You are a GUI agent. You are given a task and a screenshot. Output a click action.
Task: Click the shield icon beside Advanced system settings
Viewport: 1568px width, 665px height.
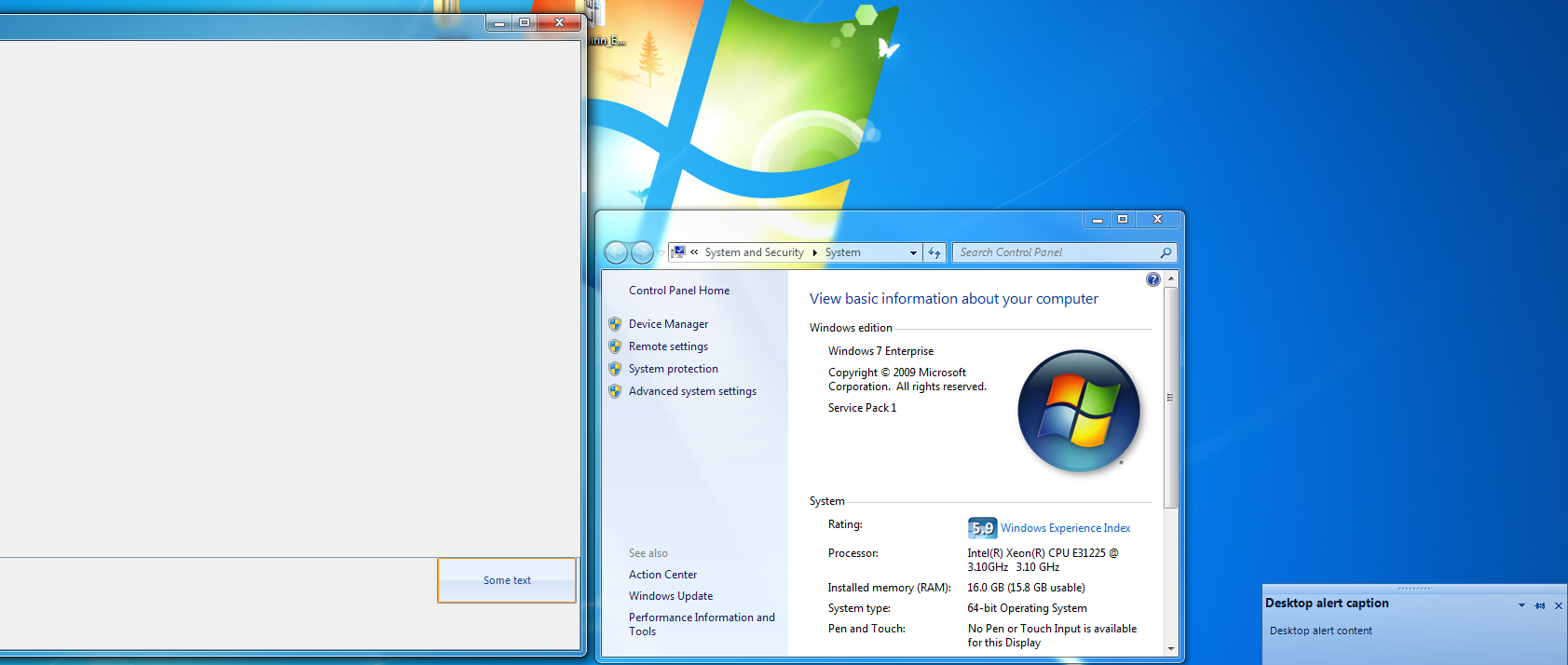(615, 391)
